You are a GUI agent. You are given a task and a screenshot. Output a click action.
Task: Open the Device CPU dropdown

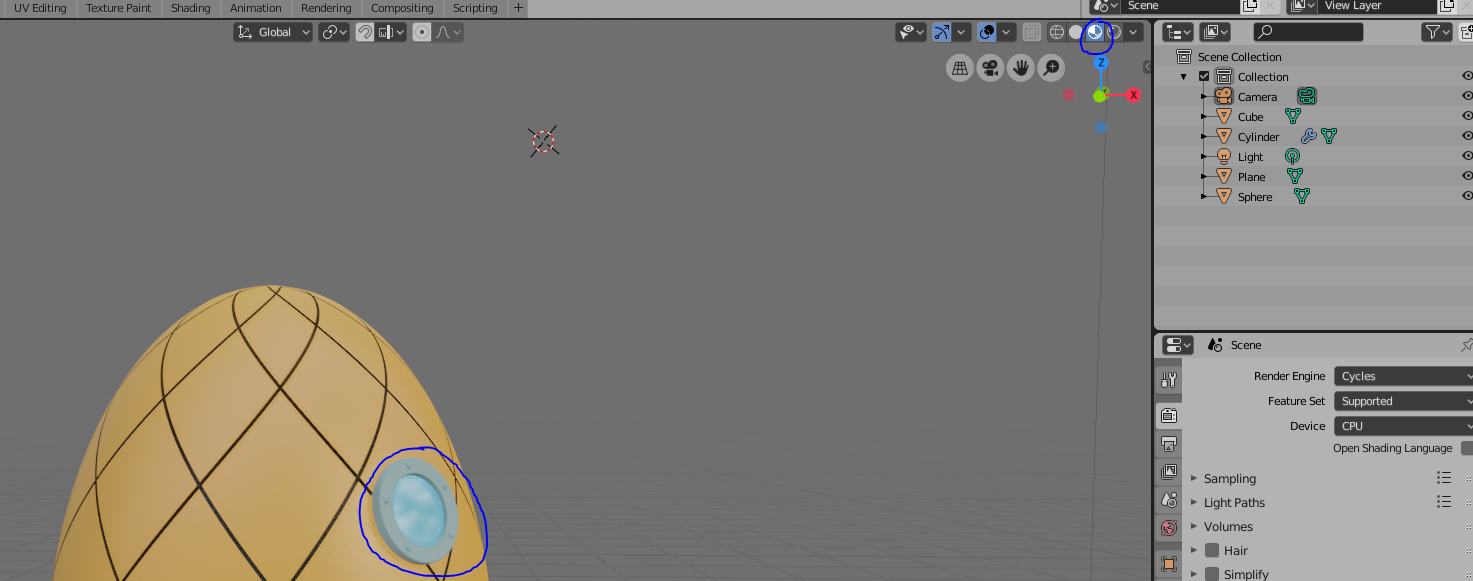coord(1404,426)
